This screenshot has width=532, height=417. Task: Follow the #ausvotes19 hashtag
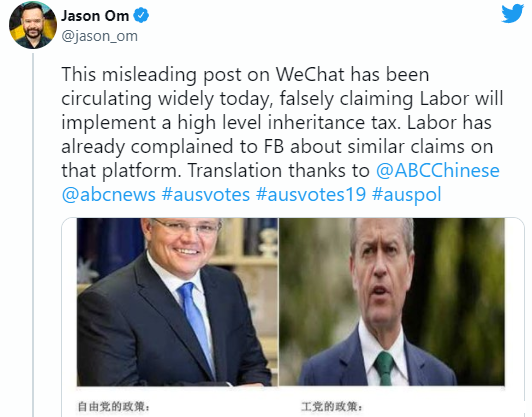click(311, 194)
